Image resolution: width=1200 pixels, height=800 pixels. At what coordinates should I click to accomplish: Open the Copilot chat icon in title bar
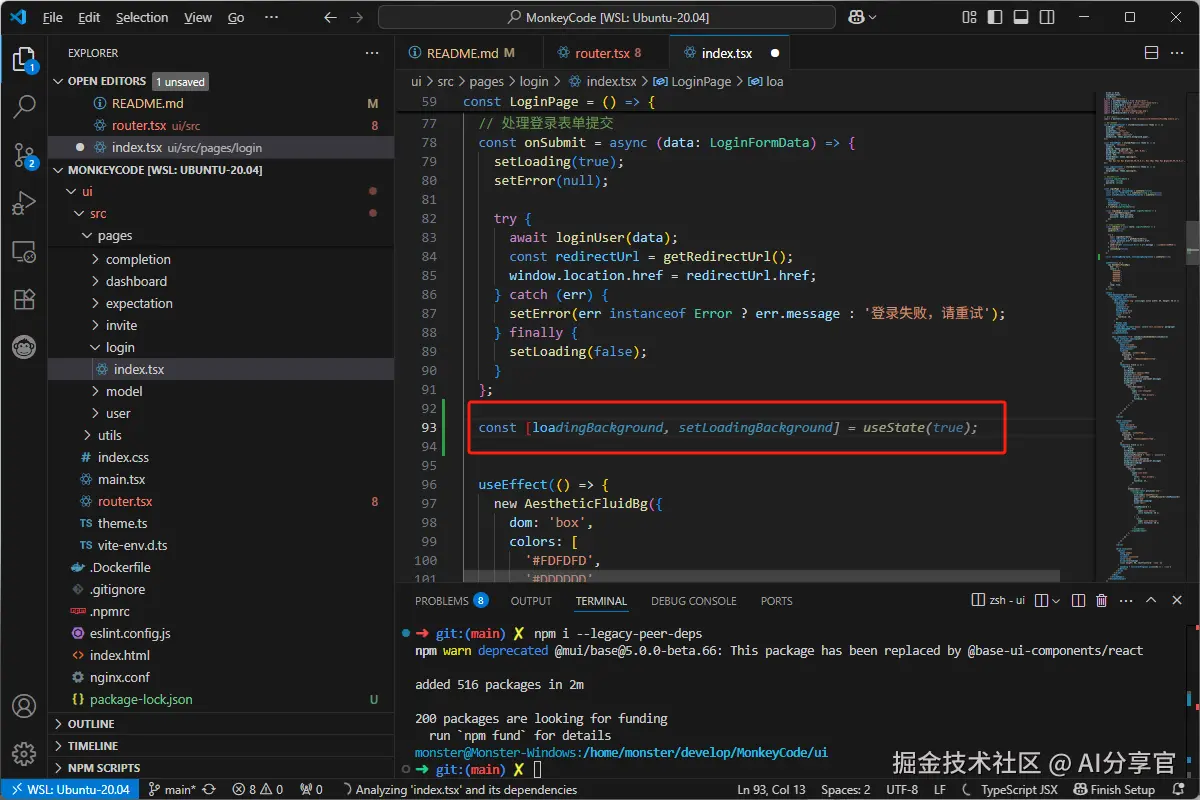(x=856, y=17)
